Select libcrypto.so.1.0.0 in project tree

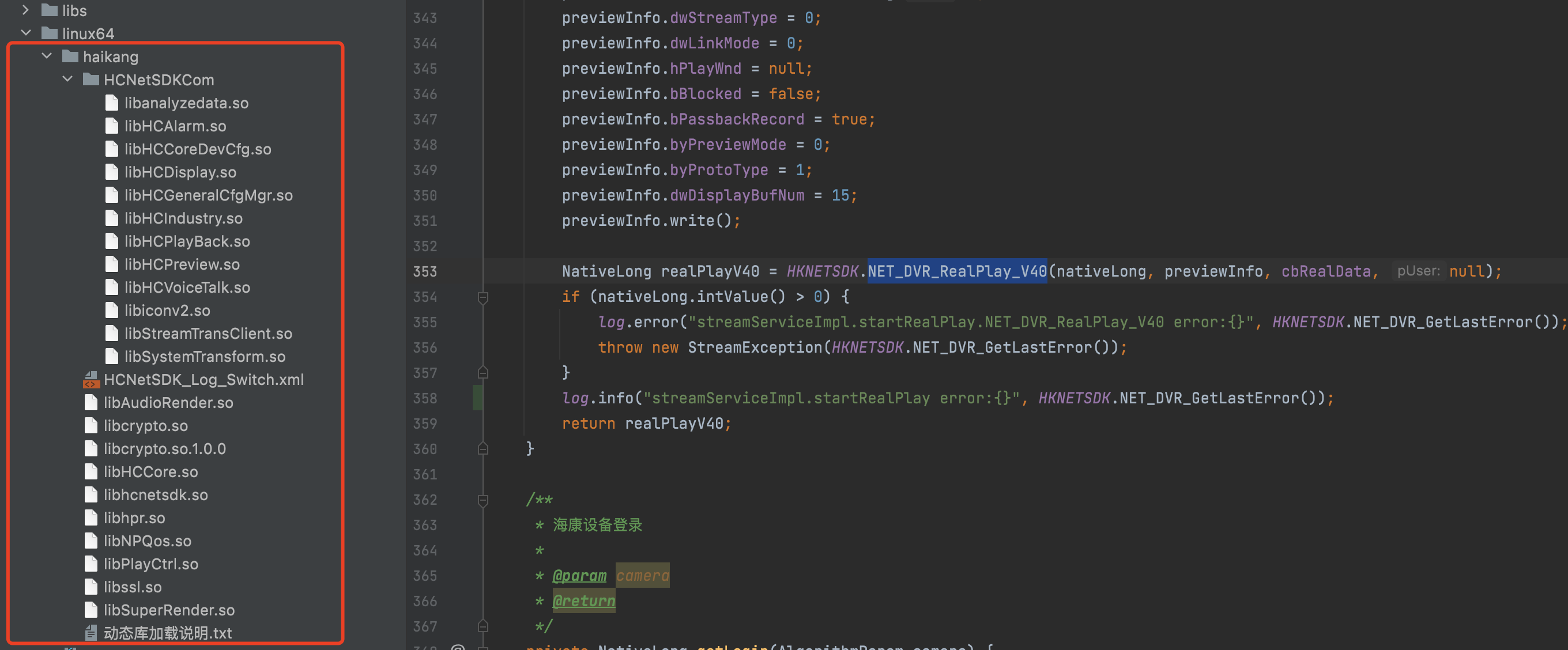click(x=164, y=448)
